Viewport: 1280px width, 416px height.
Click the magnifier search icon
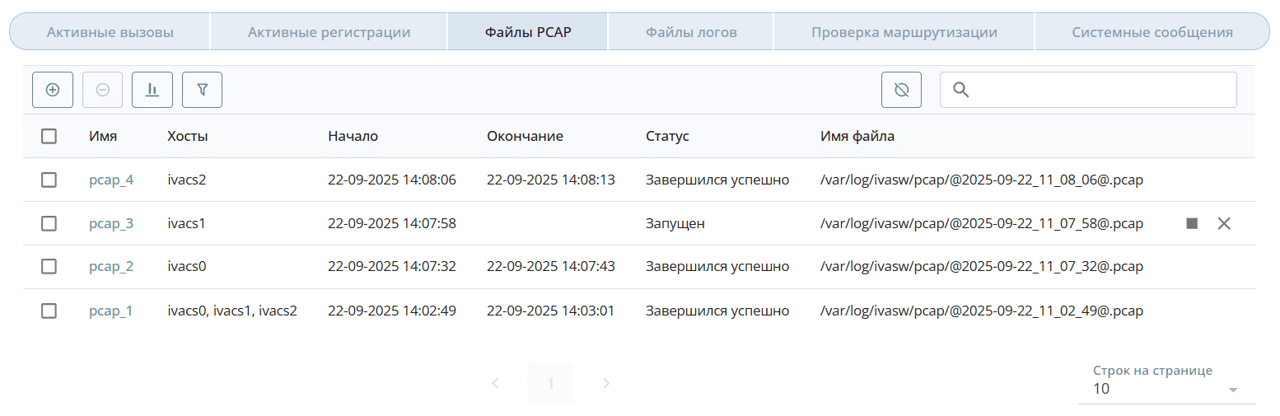pyautogui.click(x=961, y=90)
